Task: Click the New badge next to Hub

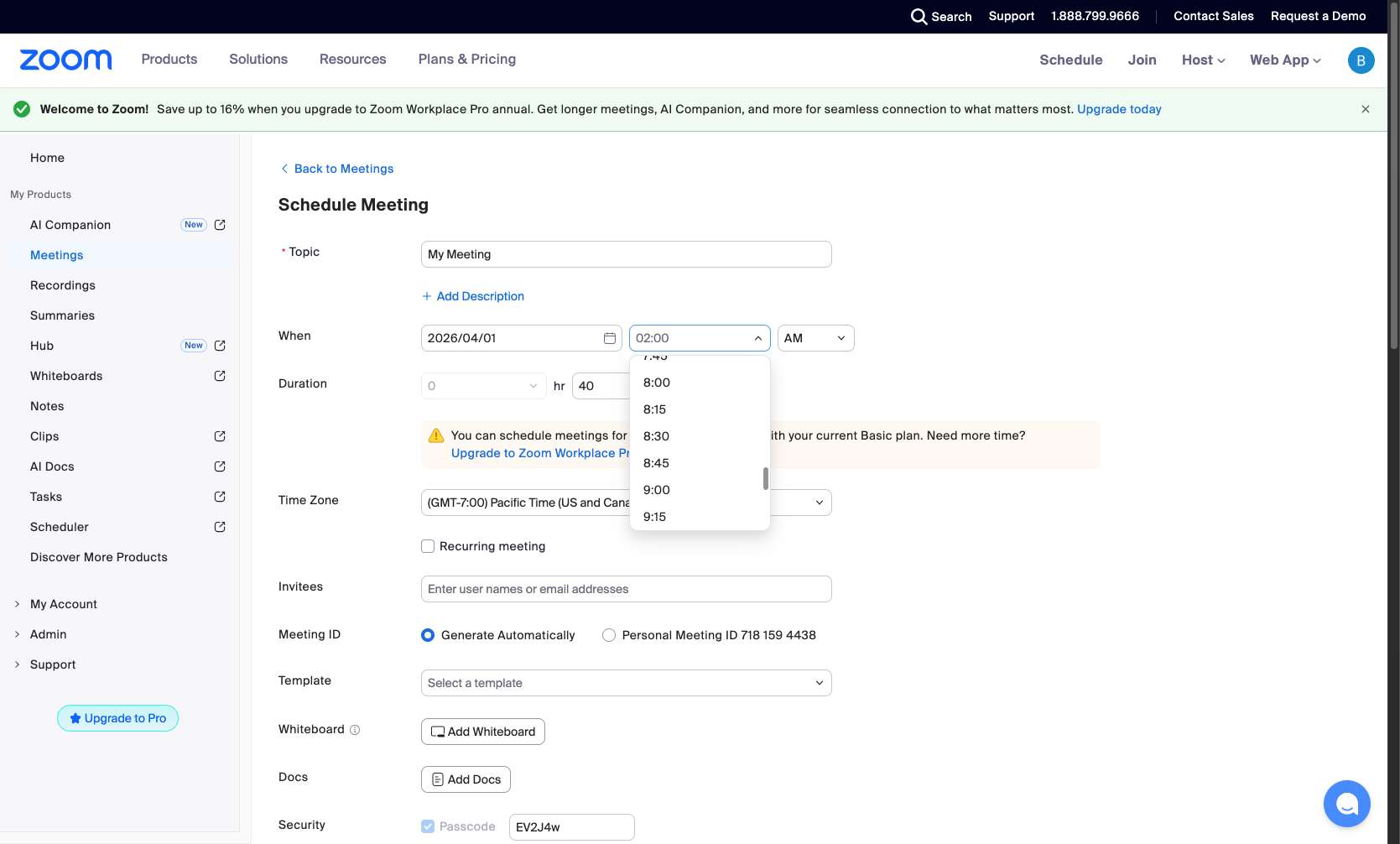Action: 194,346
